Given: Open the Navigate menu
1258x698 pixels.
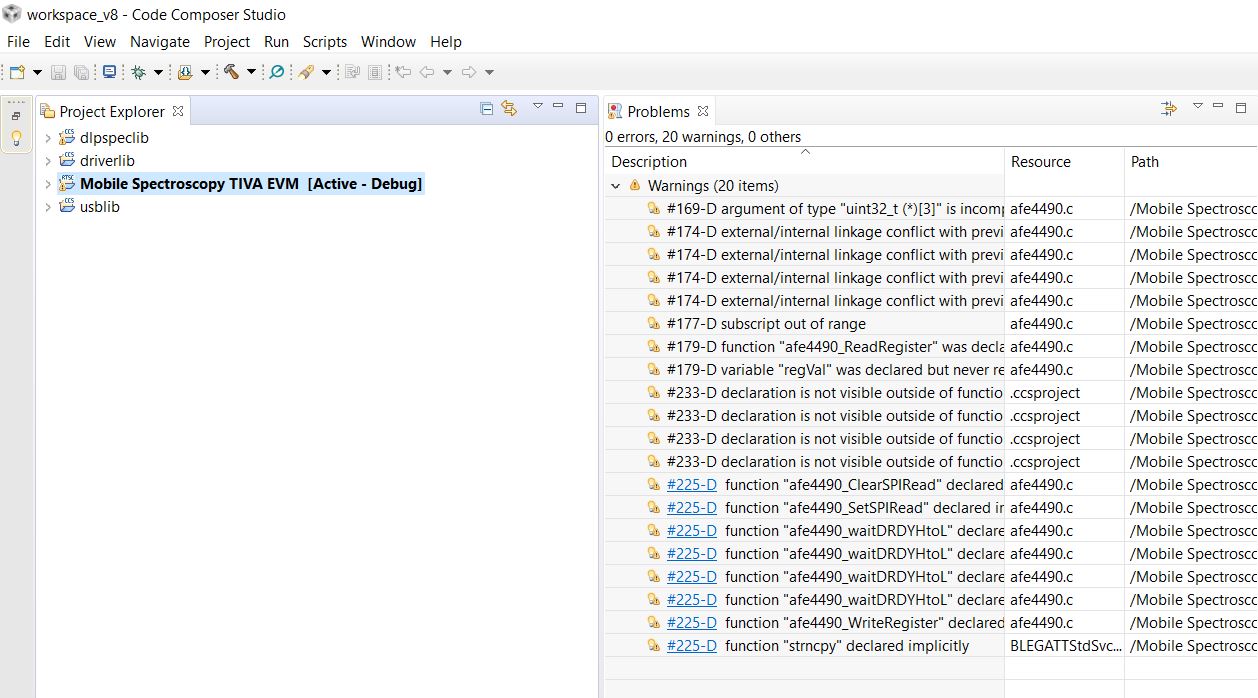Looking at the screenshot, I should click(160, 42).
